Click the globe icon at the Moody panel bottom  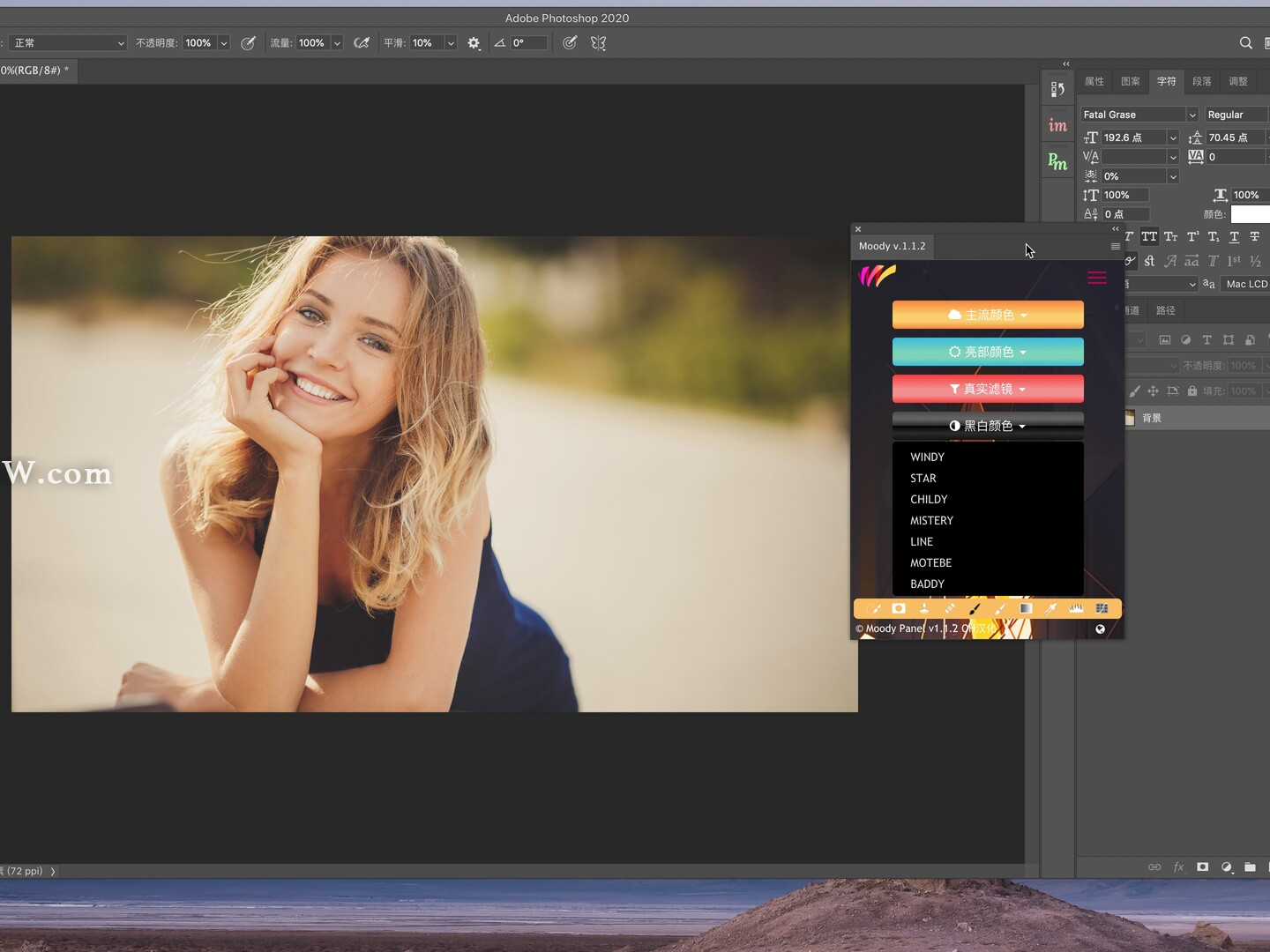click(x=1100, y=629)
